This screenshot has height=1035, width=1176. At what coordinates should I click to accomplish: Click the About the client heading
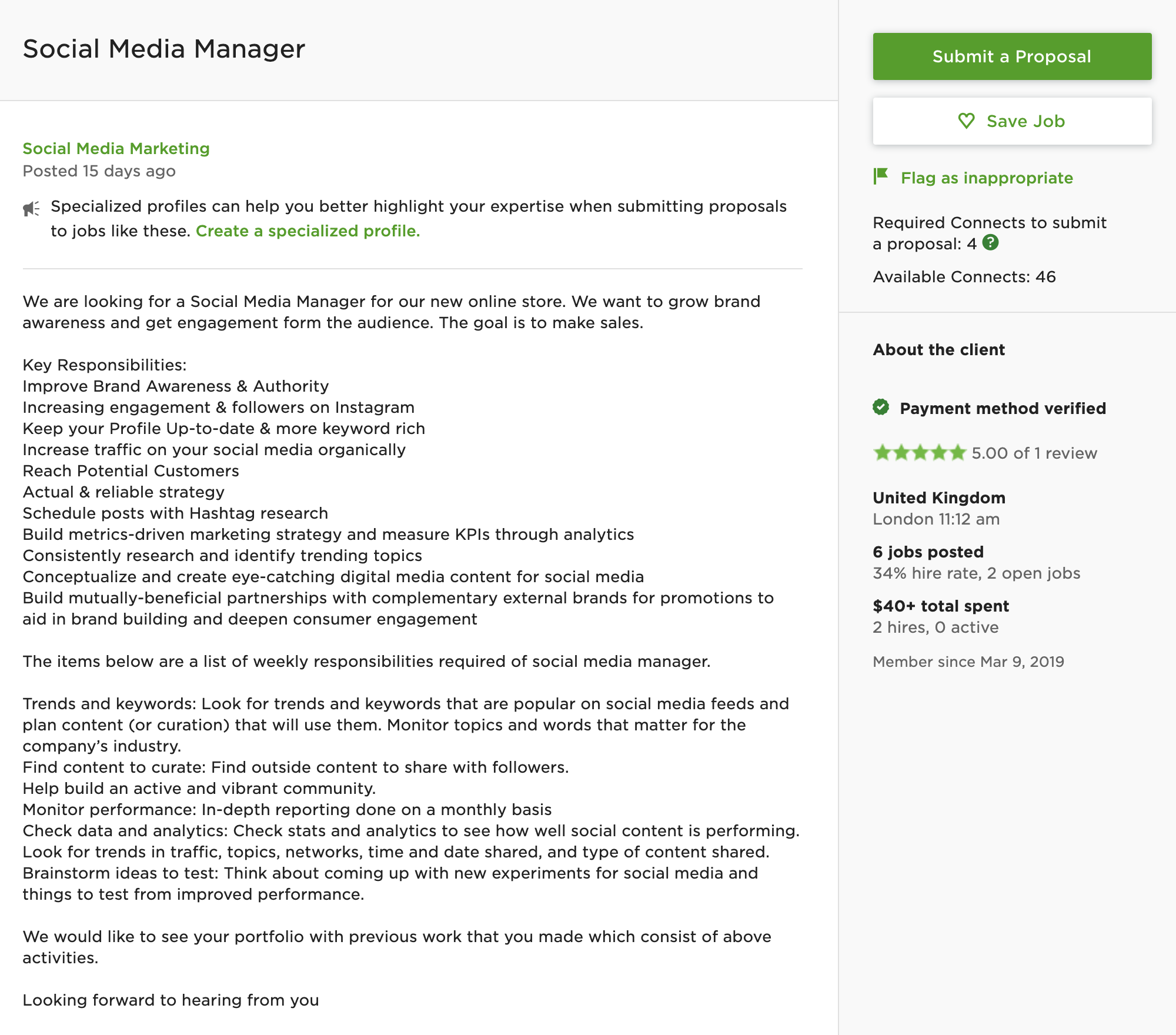coord(939,349)
